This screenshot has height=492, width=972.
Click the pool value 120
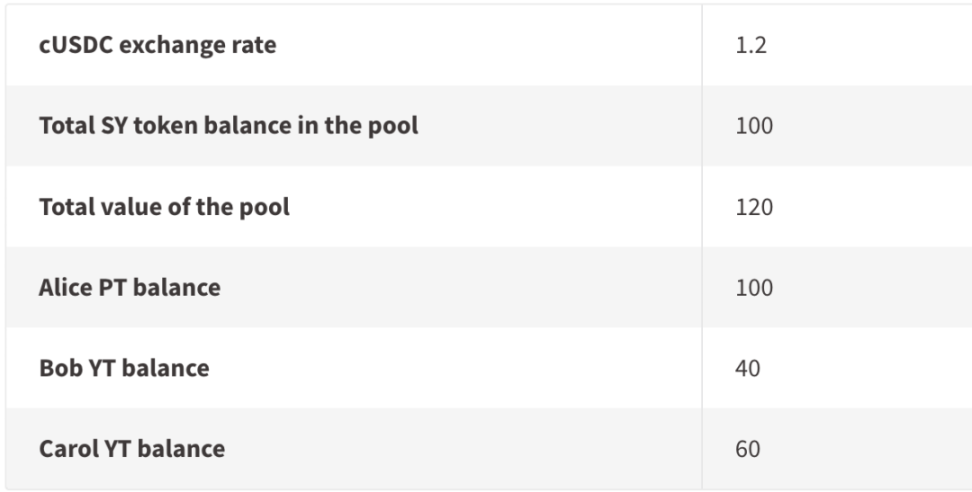[754, 206]
